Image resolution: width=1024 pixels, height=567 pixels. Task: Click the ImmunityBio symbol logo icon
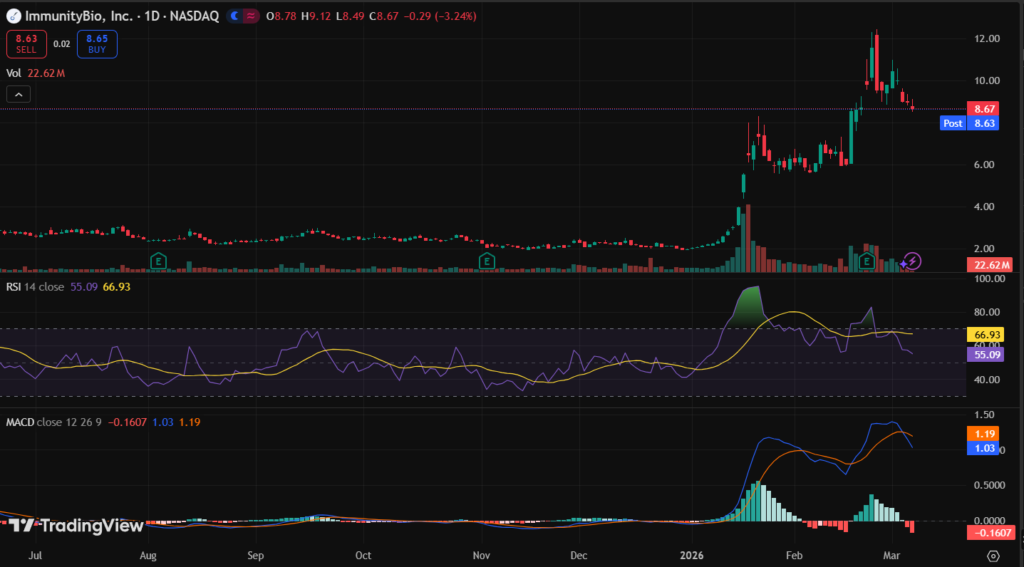click(x=14, y=17)
